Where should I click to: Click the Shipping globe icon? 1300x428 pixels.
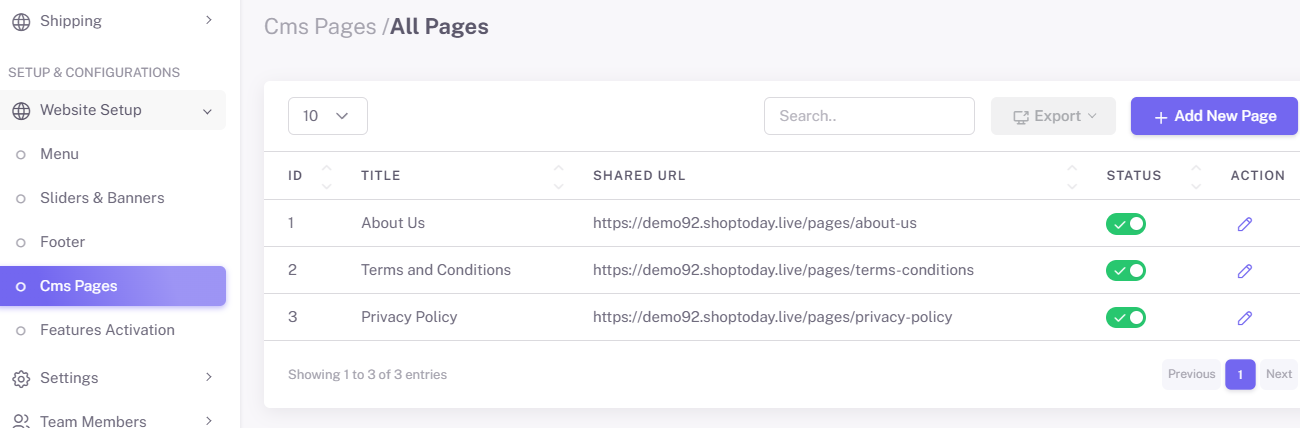click(x=20, y=20)
